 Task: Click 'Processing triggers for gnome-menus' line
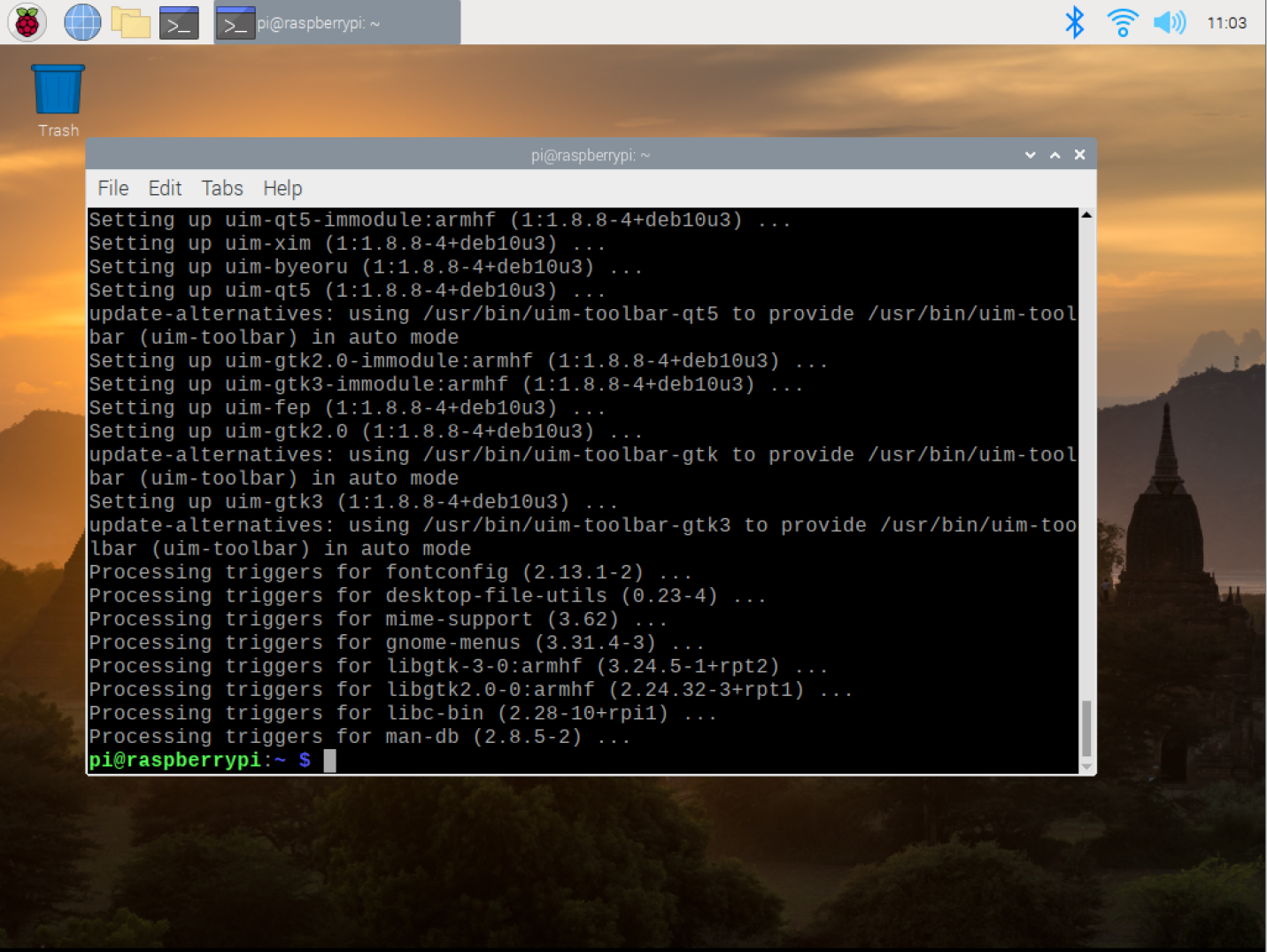(x=397, y=642)
